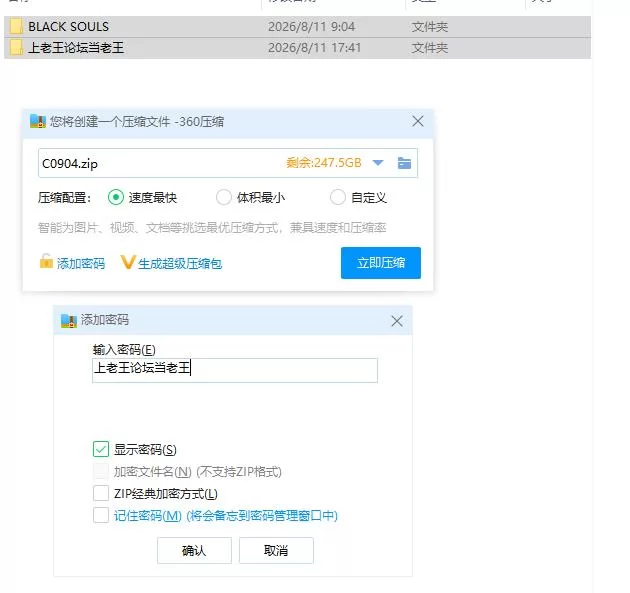Click the 智能为图片、视频 description text

[x=212, y=228]
